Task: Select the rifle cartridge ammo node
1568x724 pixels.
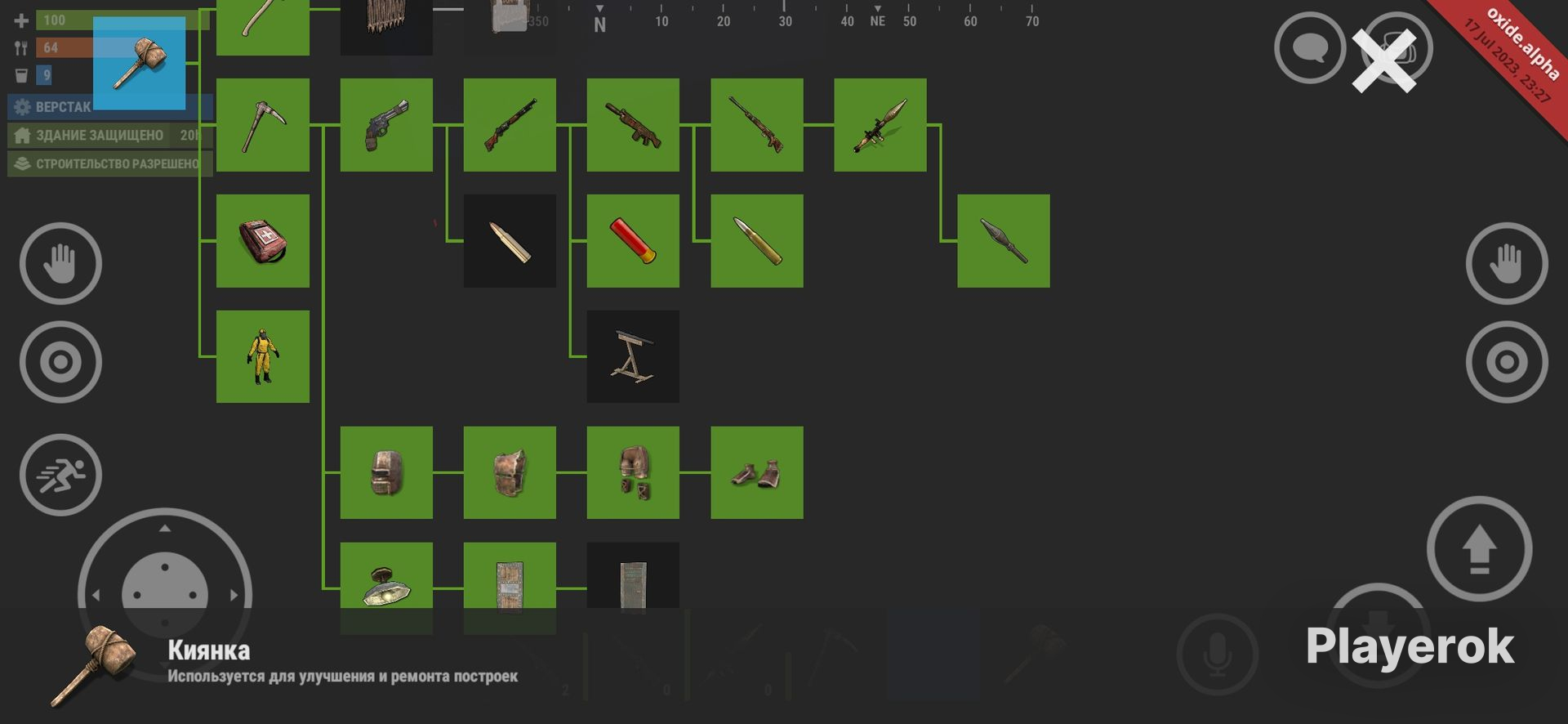Action: 757,241
